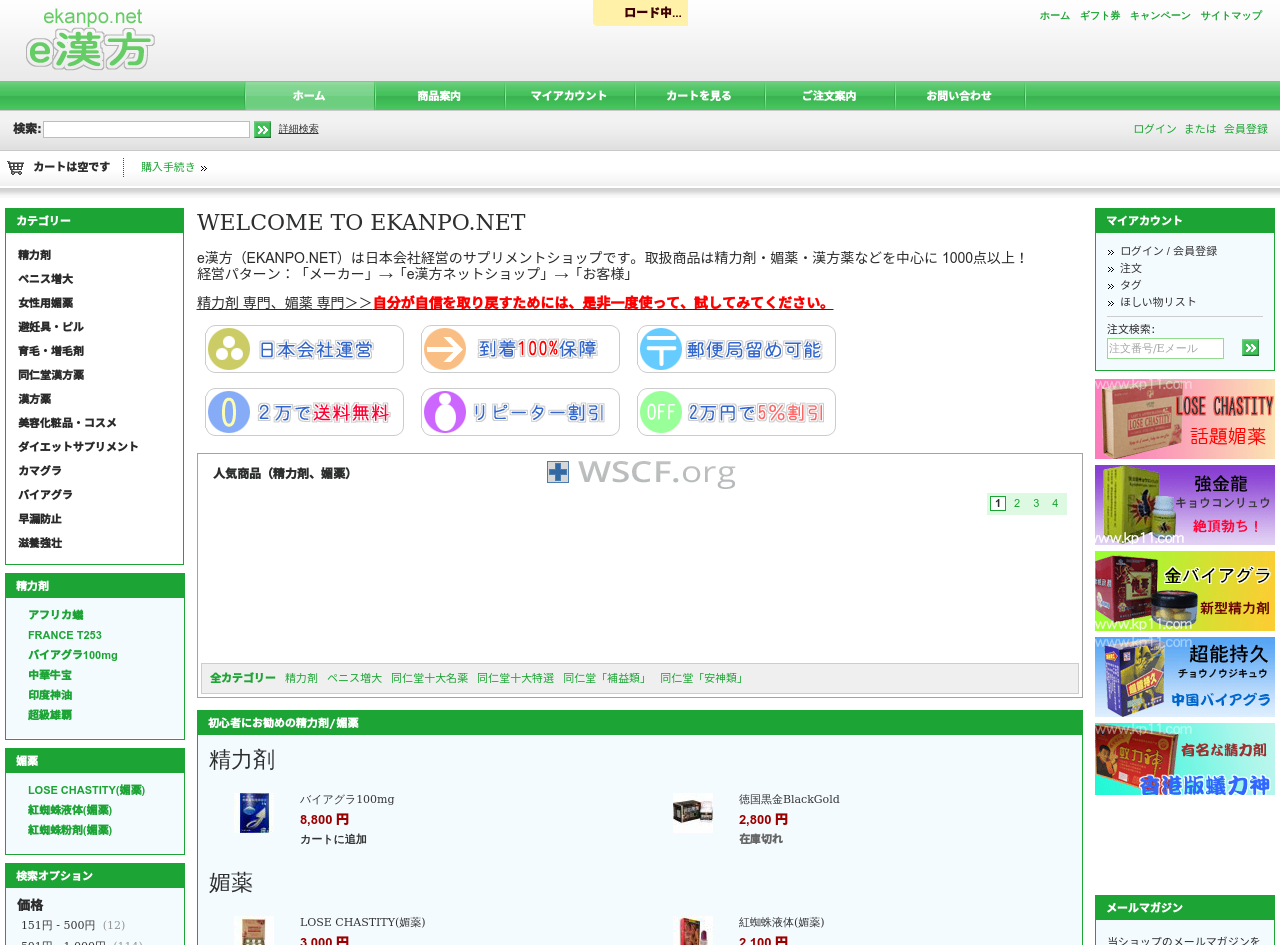
Task: Focus the 注文番号/Eメール input field
Action: 1165,348
